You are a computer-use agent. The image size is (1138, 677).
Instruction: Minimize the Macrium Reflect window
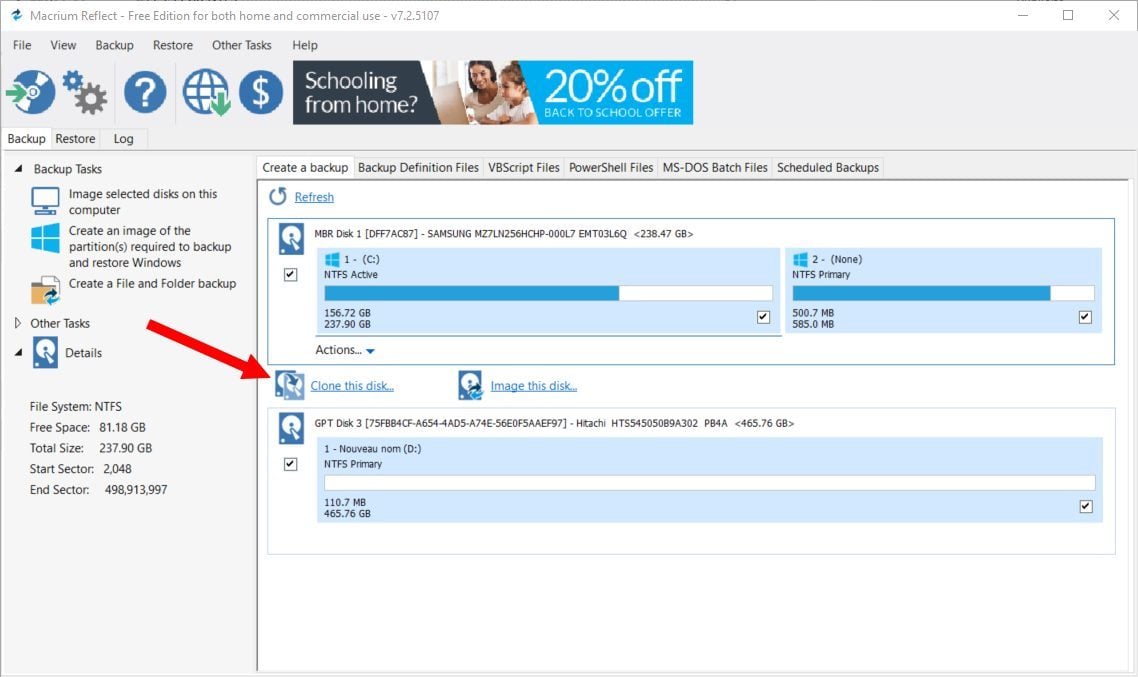click(x=1023, y=15)
